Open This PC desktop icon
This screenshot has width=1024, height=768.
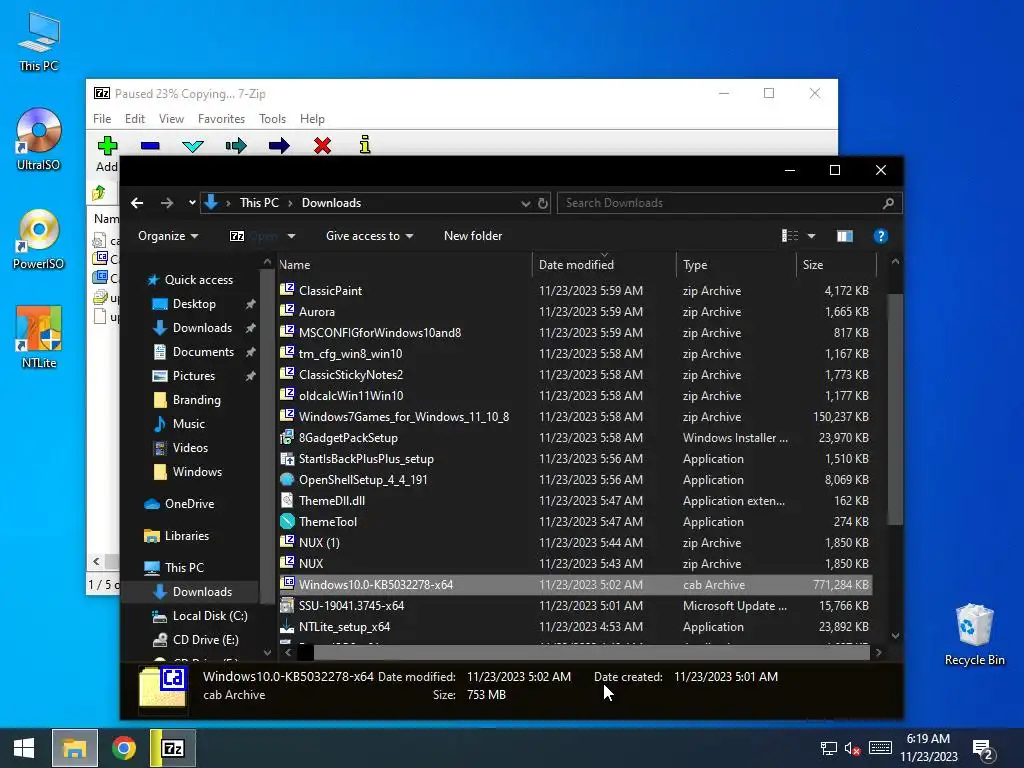tap(39, 42)
